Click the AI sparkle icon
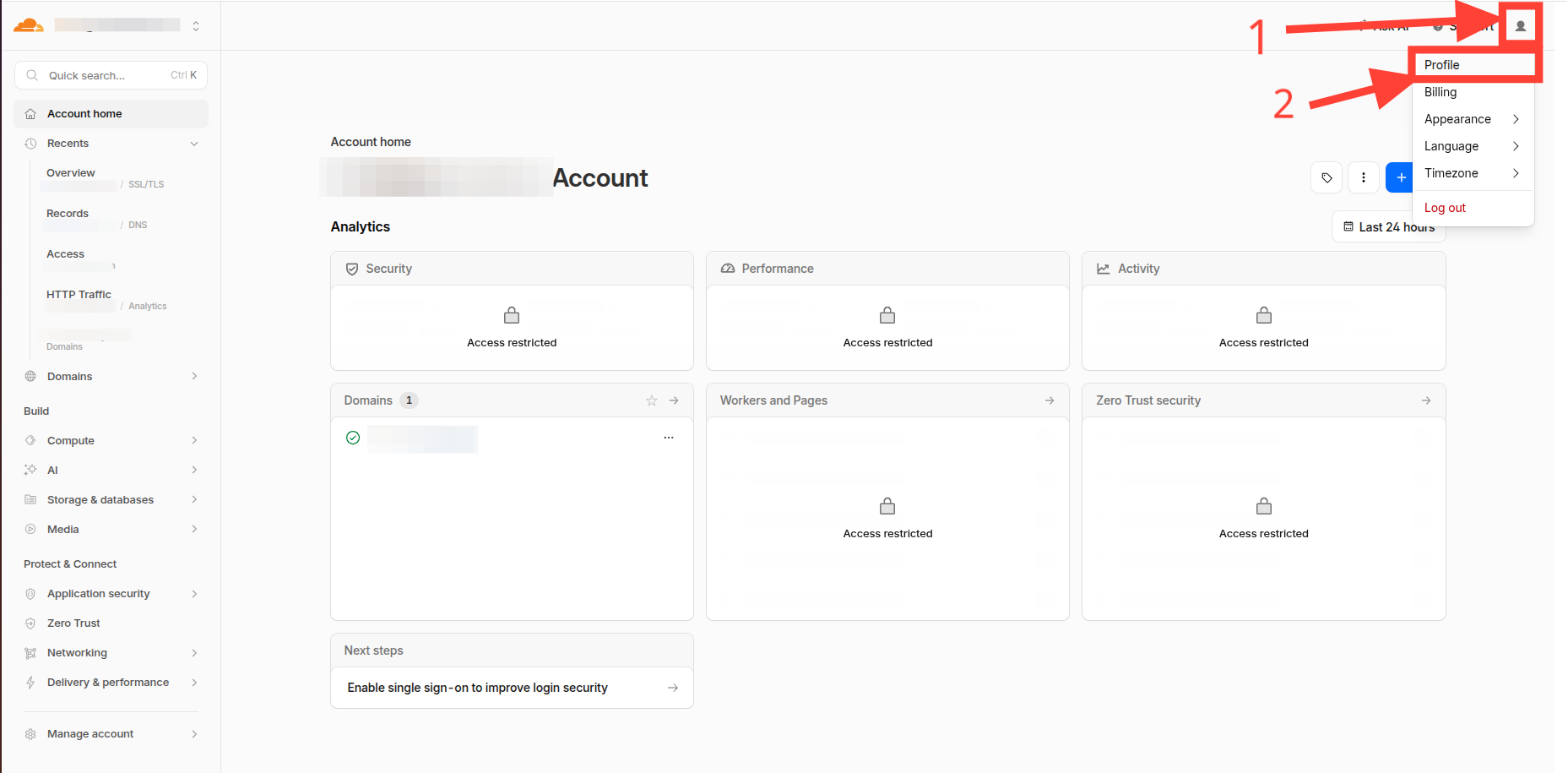The width and height of the screenshot is (1568, 773). 30,471
